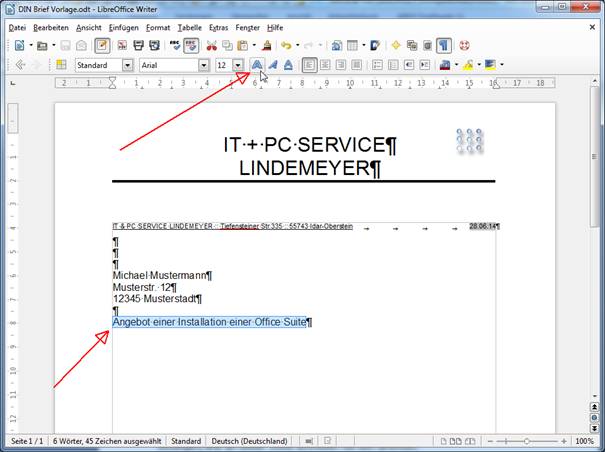Export directly as PDF icon
605x452 pixels.
(x=122, y=46)
